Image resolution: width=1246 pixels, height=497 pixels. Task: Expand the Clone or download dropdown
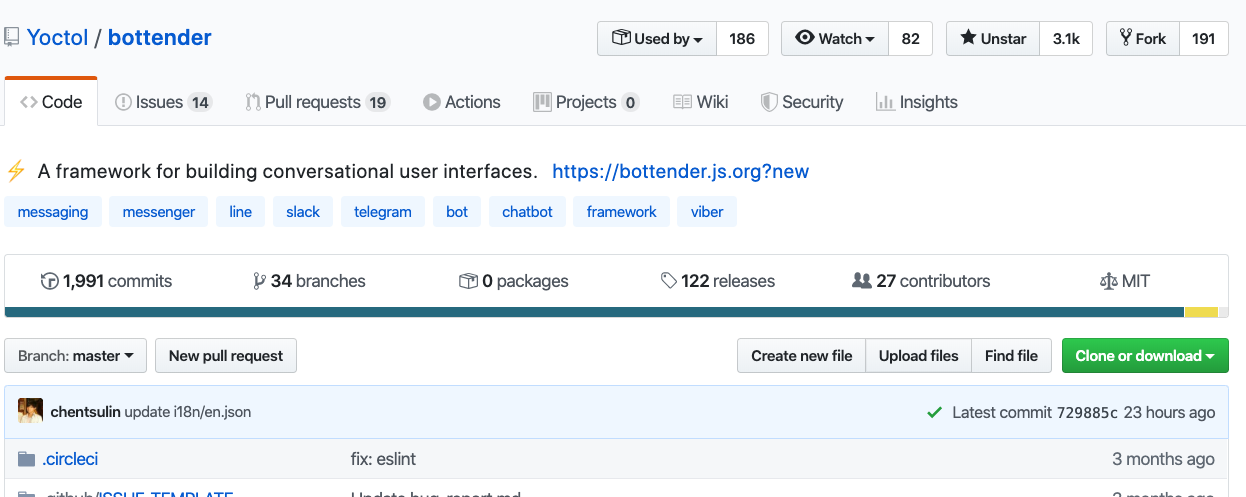(x=1145, y=356)
